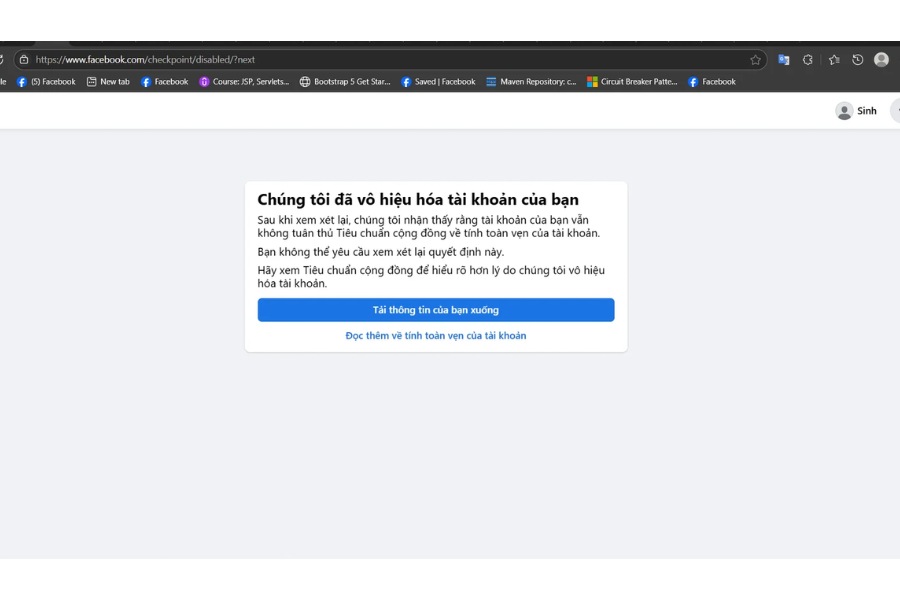Viewport: 900px width, 600px height.
Task: Click the text Bạn không thể yêu cầu xem xét lại
Action: 381,251
